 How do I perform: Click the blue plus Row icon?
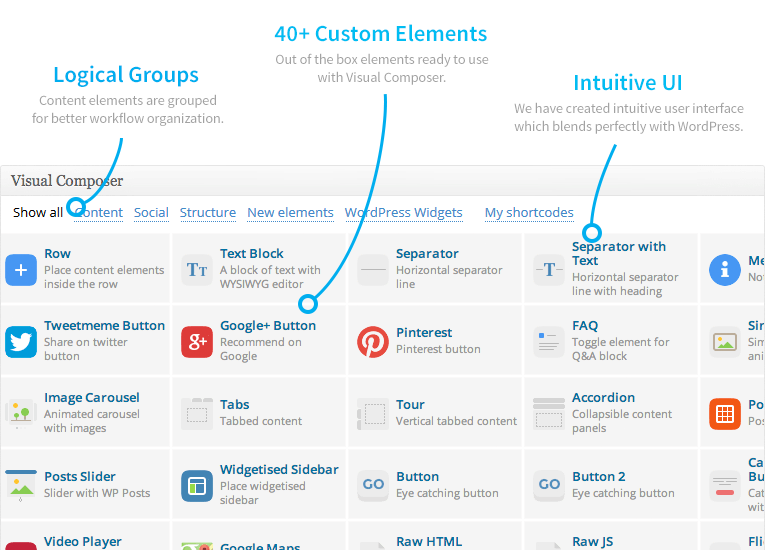(21, 270)
